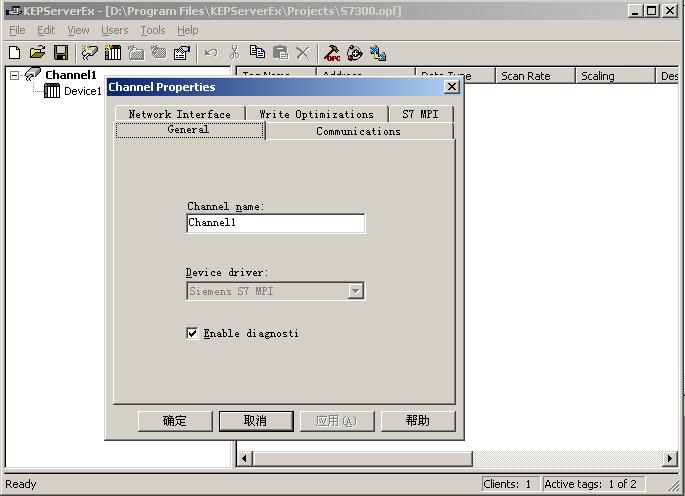Screen dimensions: 685x496
Task: Switch to the Communications tab
Action: 359,131
